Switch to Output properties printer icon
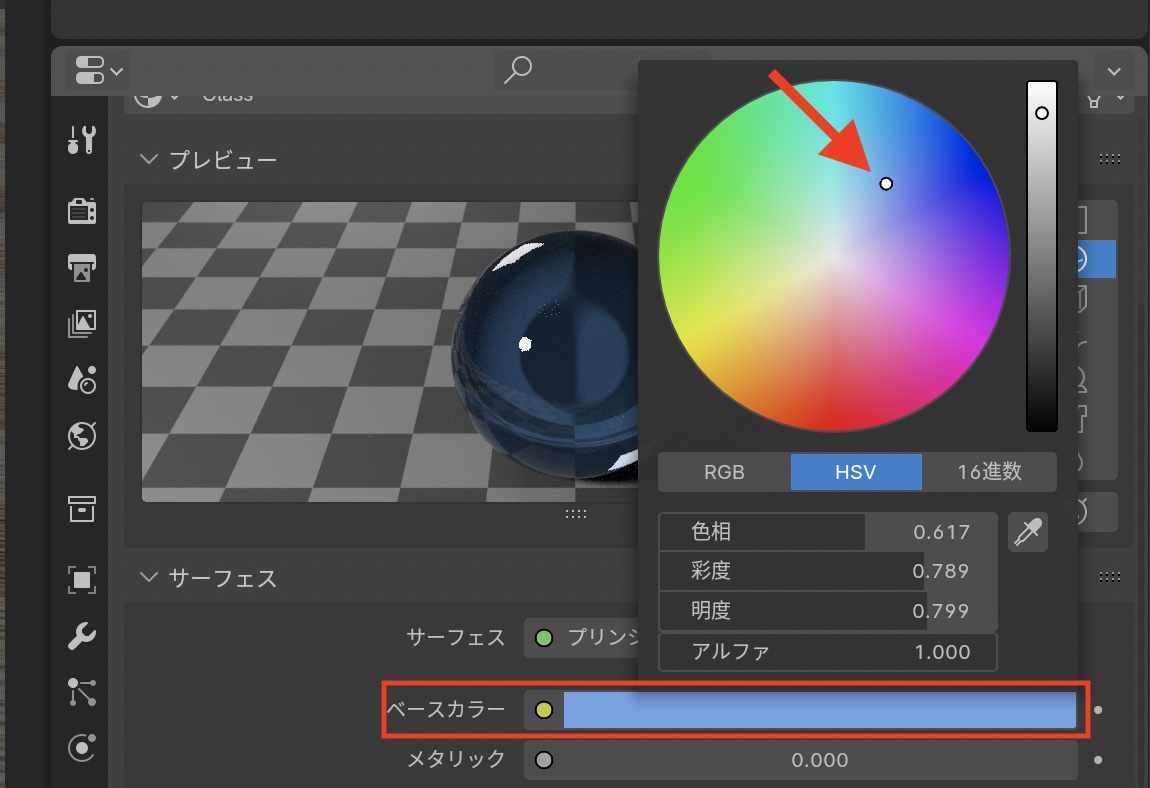The image size is (1150, 788). (x=81, y=267)
